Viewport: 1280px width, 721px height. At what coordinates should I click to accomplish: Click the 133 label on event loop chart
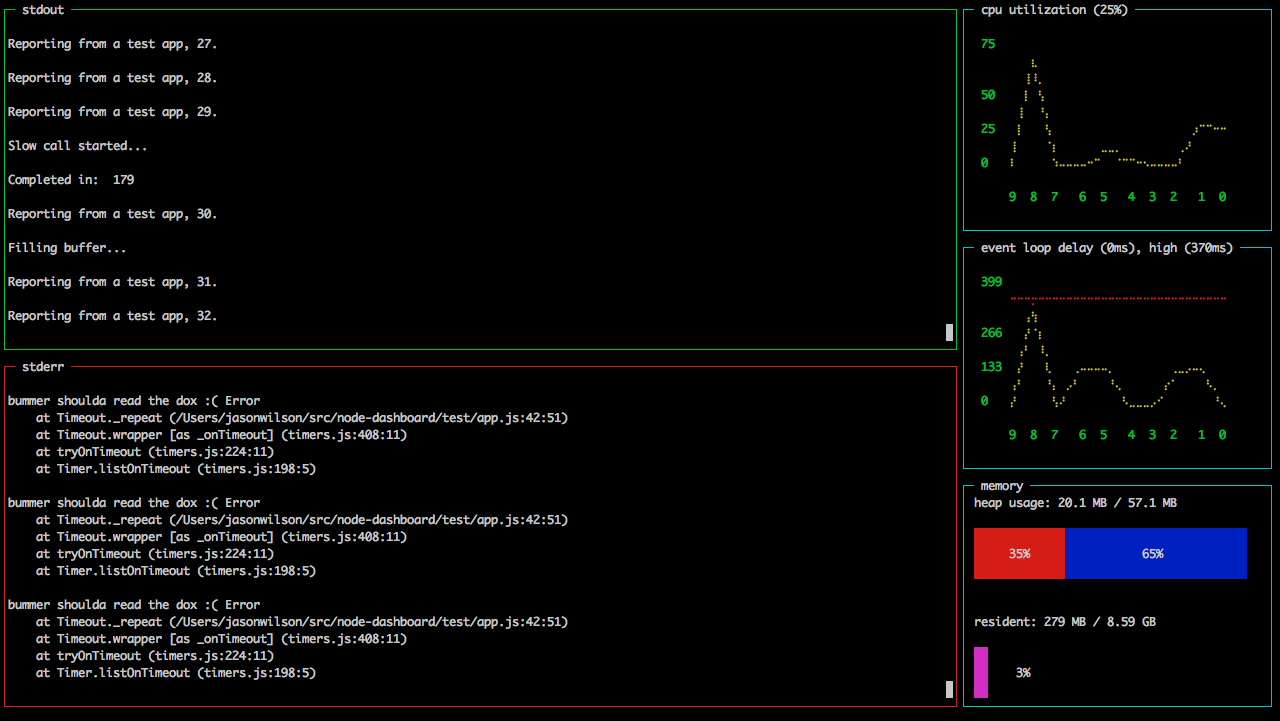tap(991, 367)
